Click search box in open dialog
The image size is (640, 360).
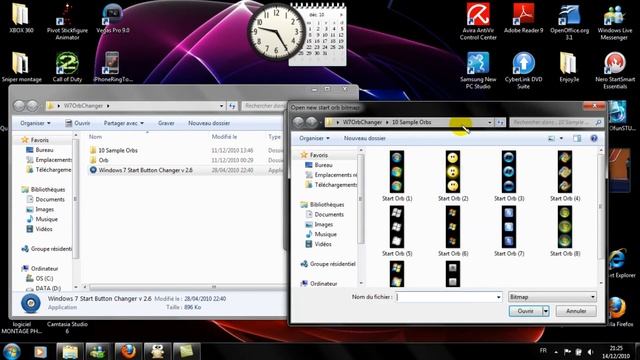pos(556,122)
